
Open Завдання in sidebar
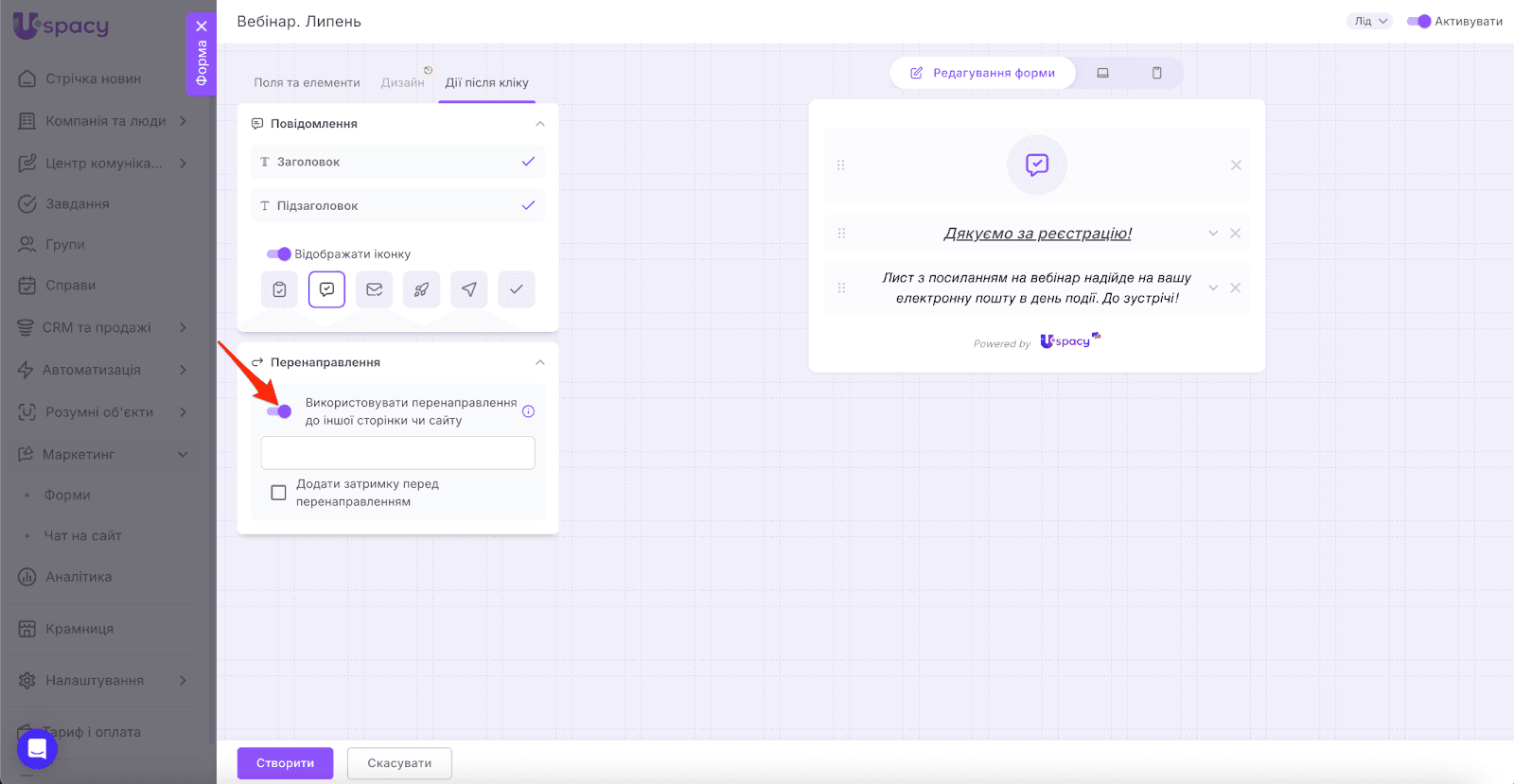click(x=78, y=203)
